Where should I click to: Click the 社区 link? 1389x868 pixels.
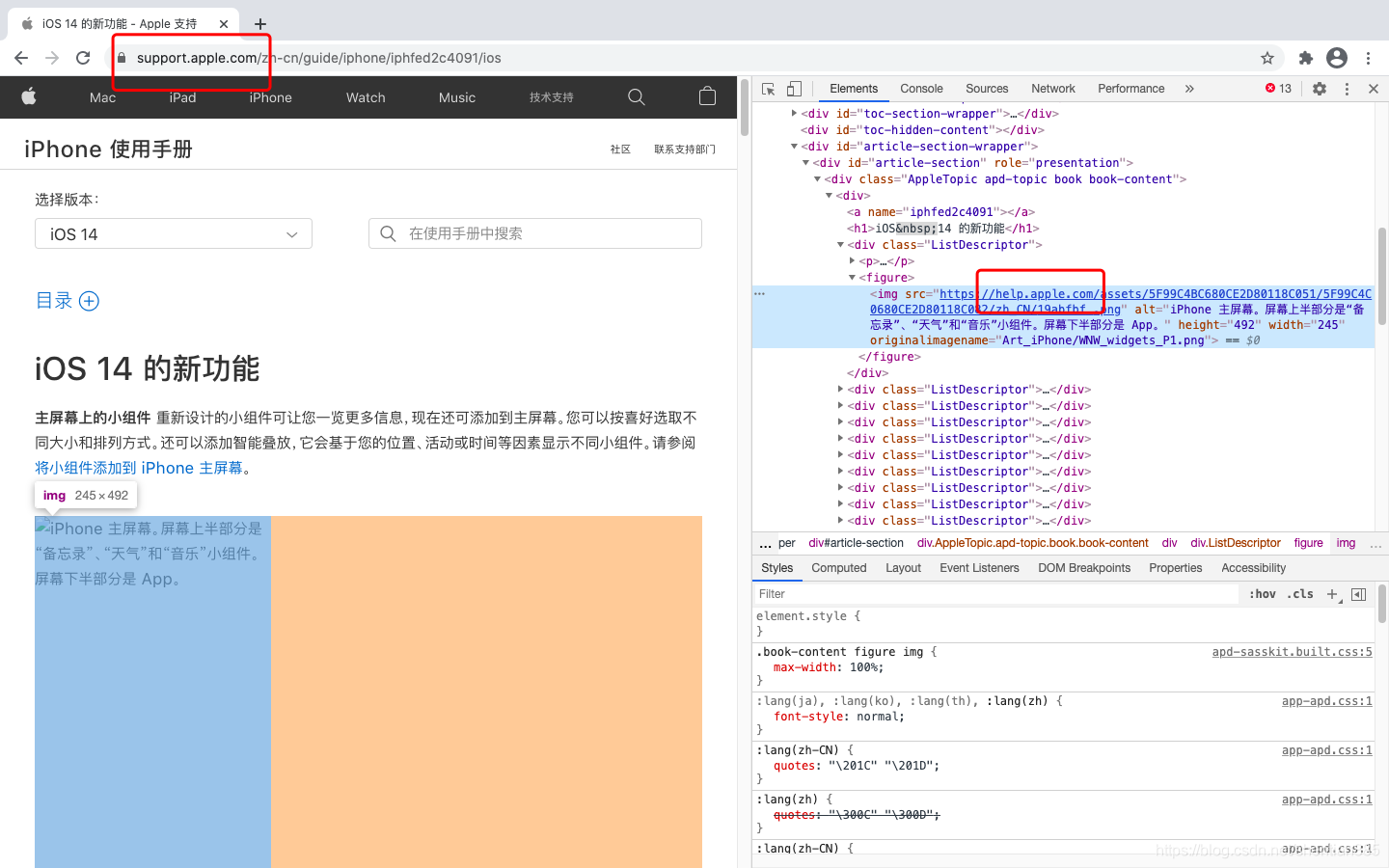620,149
